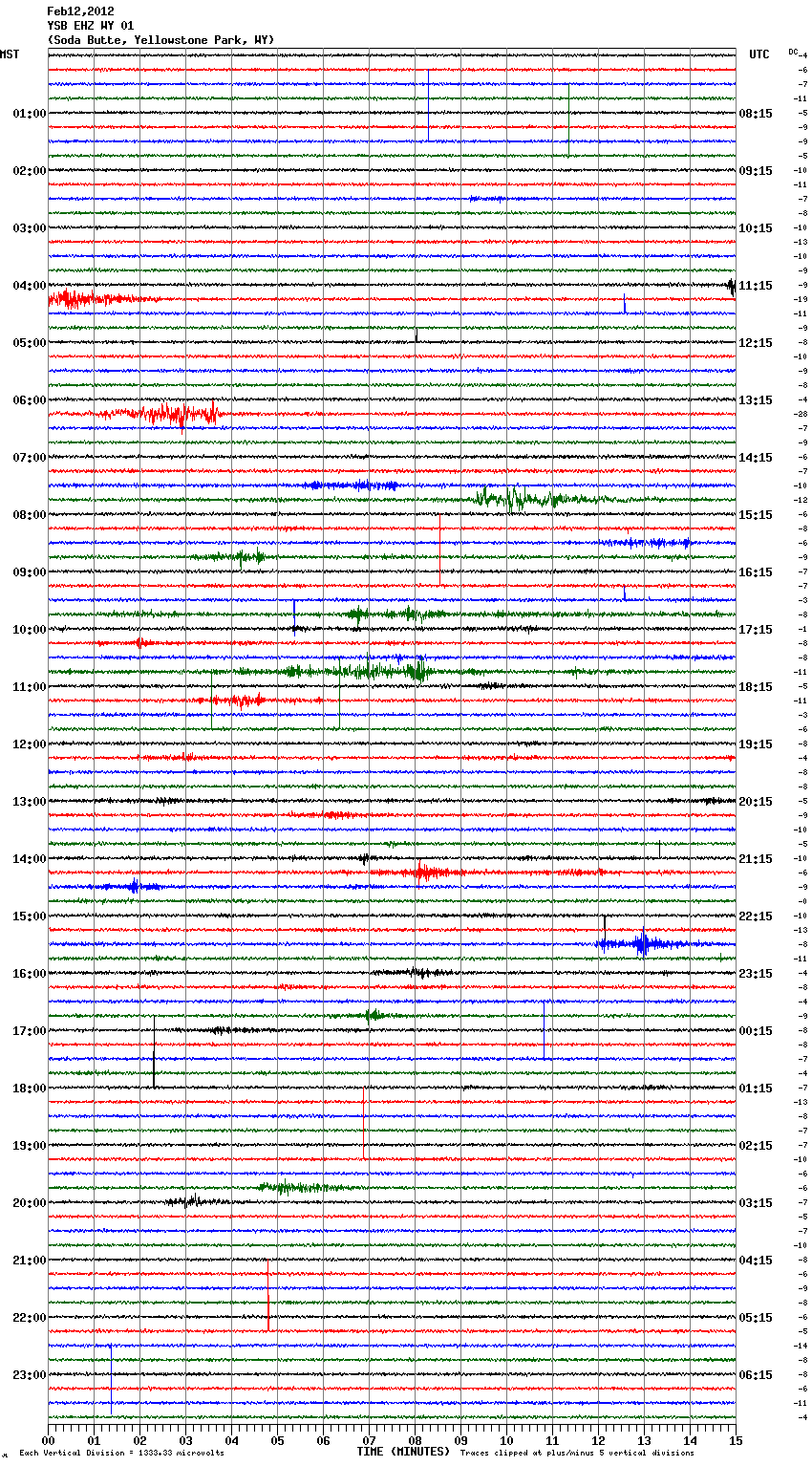Click '(Soda Butte, Yellowstone Park, WY)' text
The width and height of the screenshot is (812, 1466).
point(160,40)
